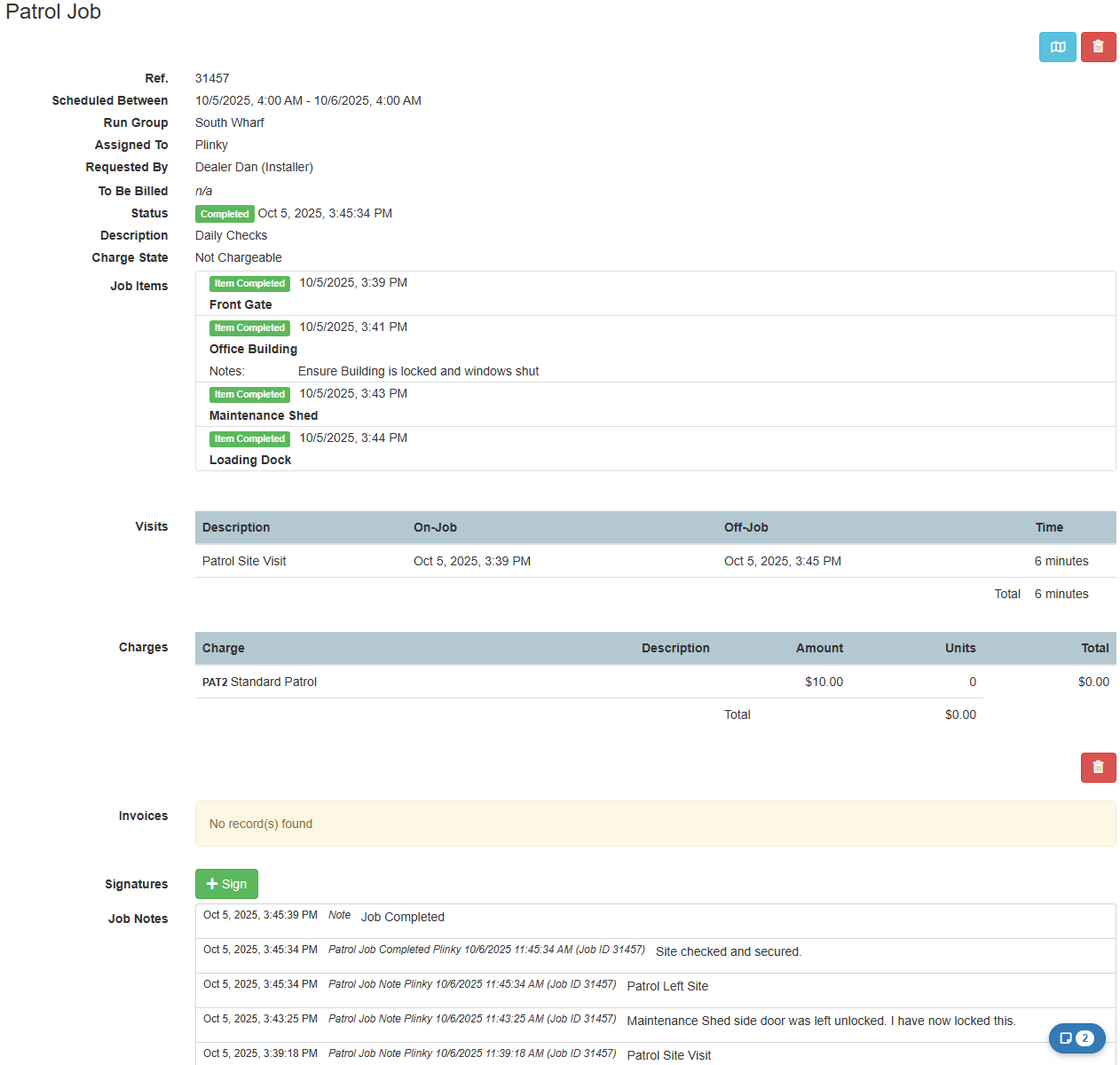Click the Time column header in Visits
1120x1065 pixels.
click(1048, 527)
